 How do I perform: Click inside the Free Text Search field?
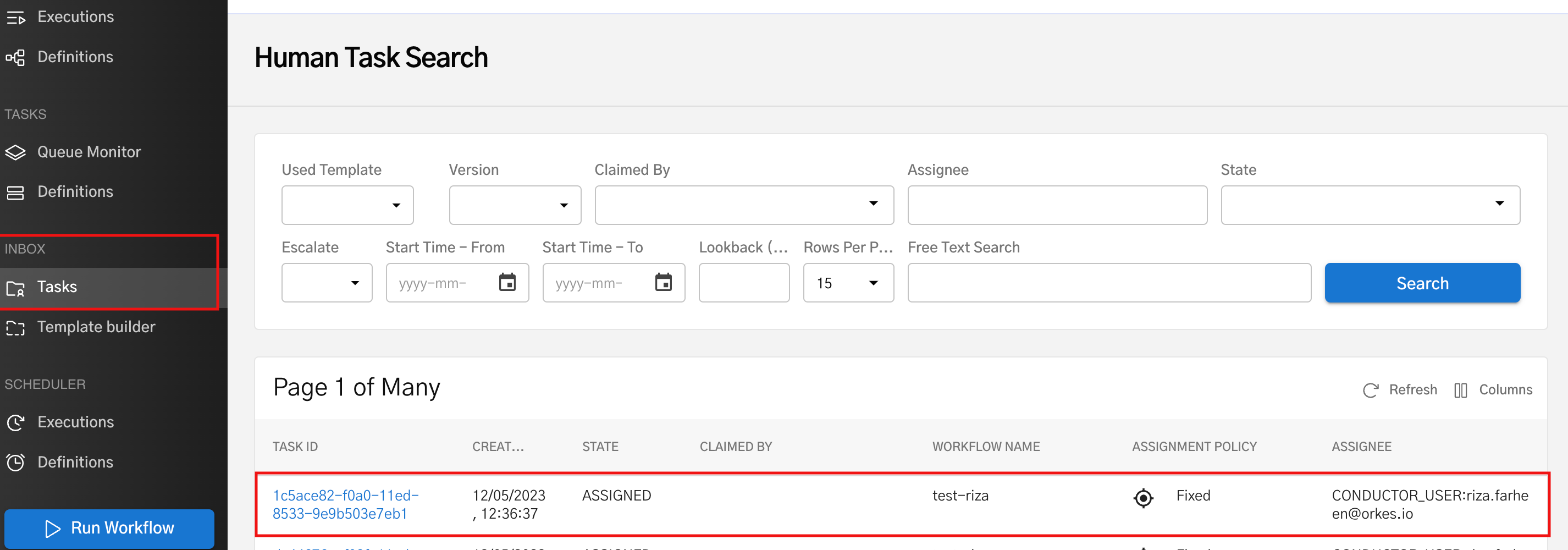(x=1108, y=282)
